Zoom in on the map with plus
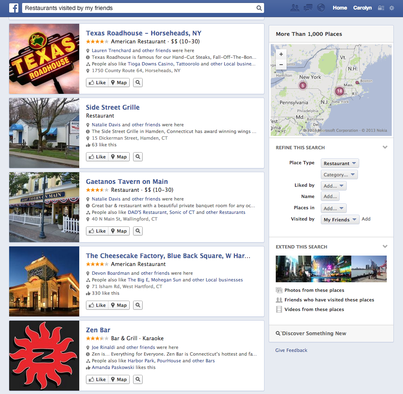This screenshot has width=403, height=394. coord(281,54)
